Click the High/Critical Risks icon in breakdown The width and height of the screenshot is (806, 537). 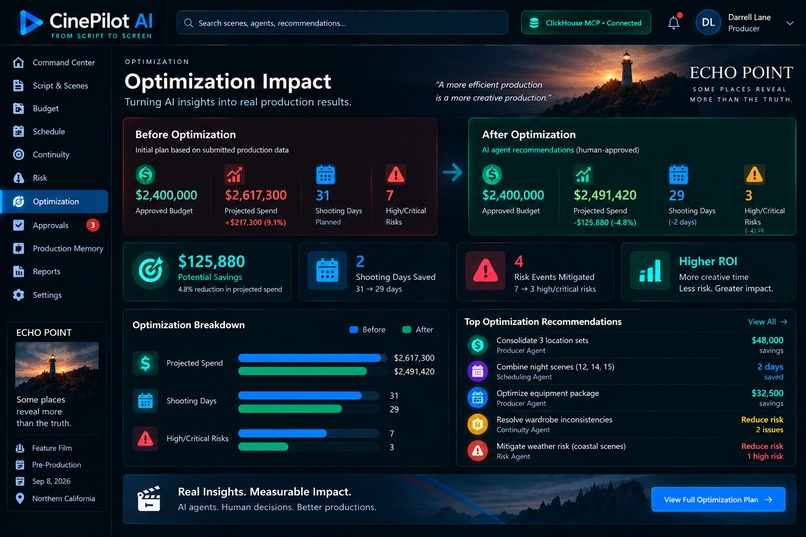coord(145,438)
